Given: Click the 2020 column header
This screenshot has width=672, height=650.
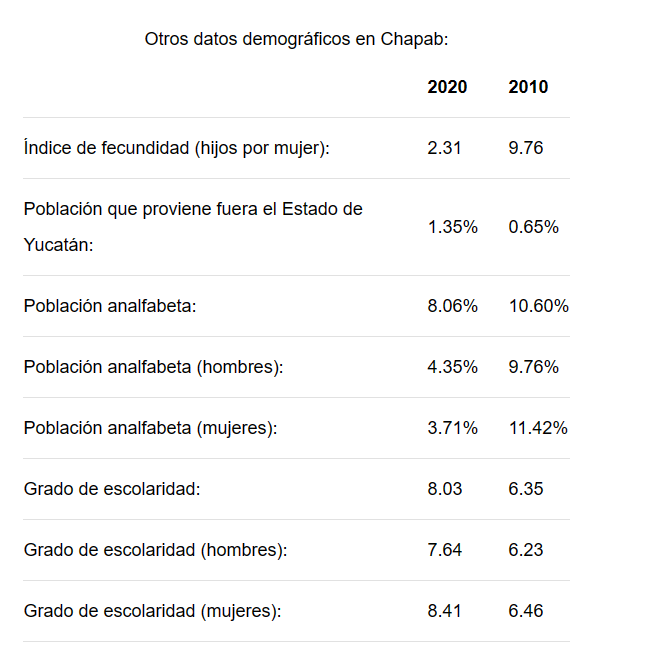Looking at the screenshot, I should coord(447,87).
